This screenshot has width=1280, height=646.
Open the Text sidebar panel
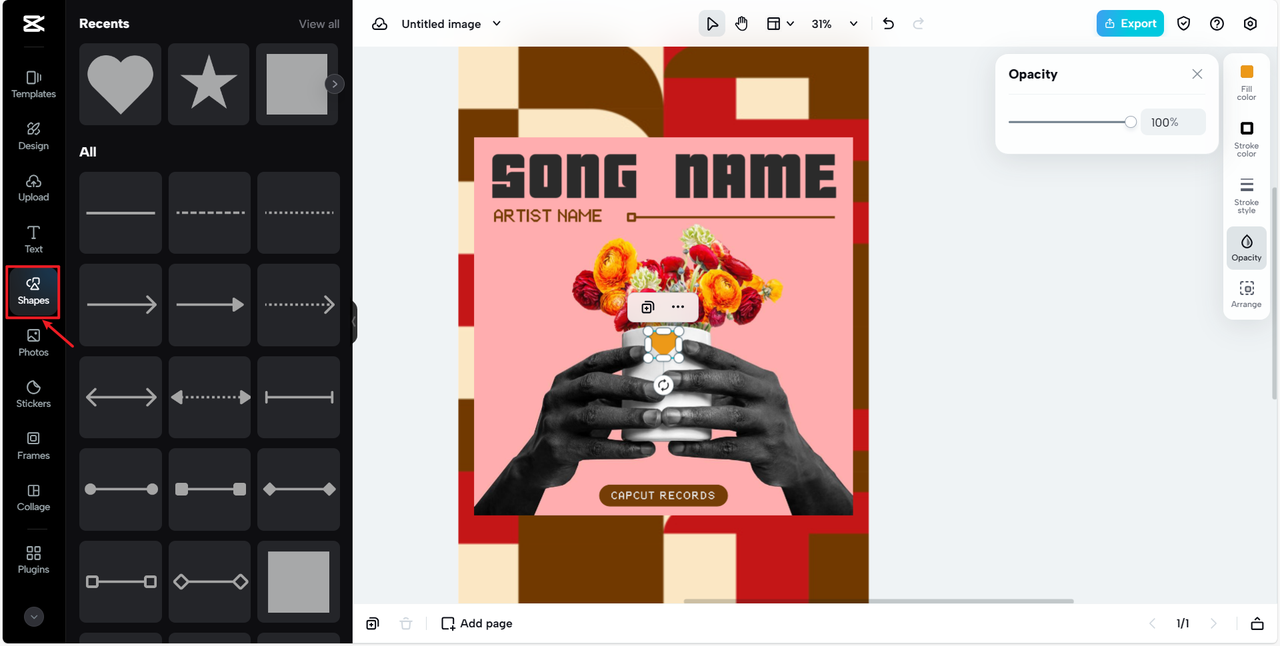tap(33, 240)
